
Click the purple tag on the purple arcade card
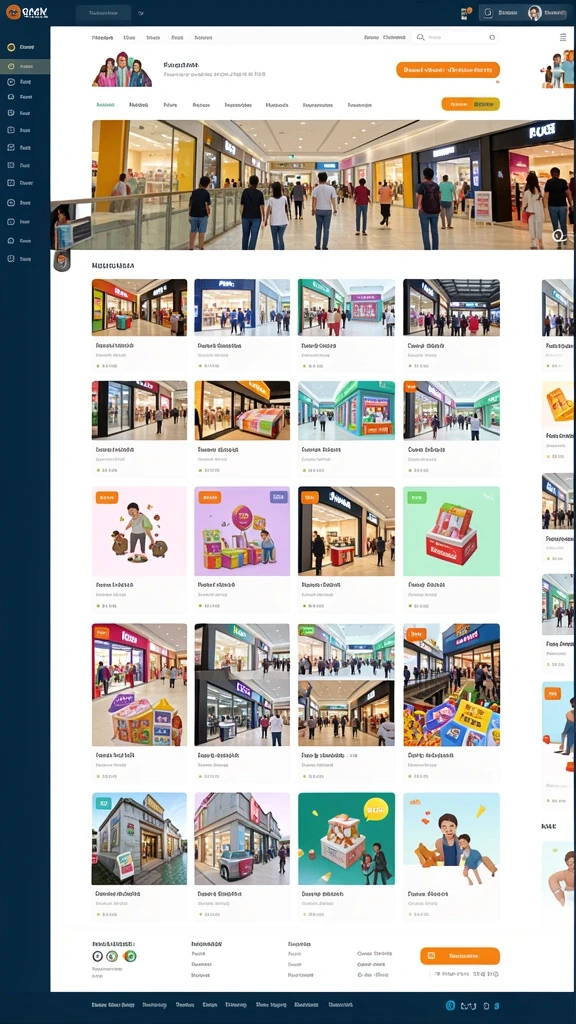click(278, 498)
